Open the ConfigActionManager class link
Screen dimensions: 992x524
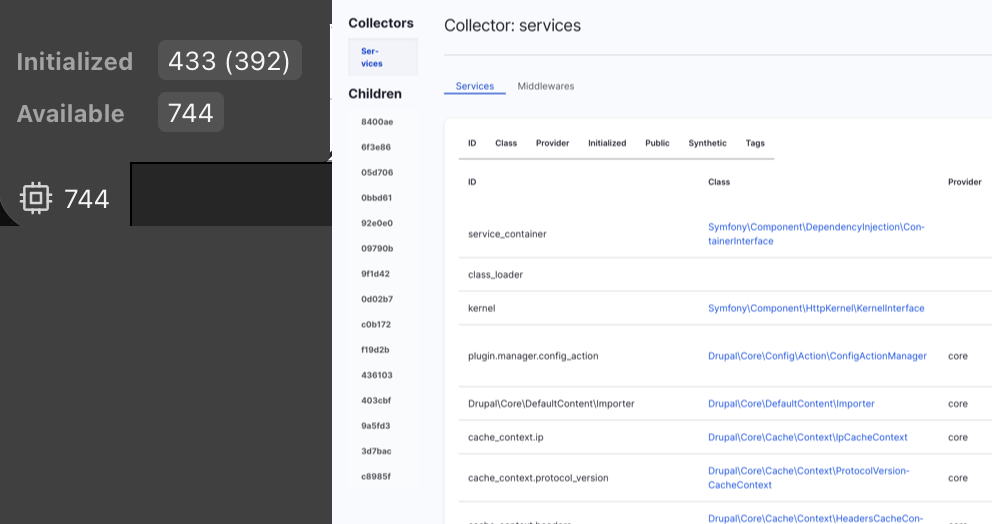(x=816, y=356)
